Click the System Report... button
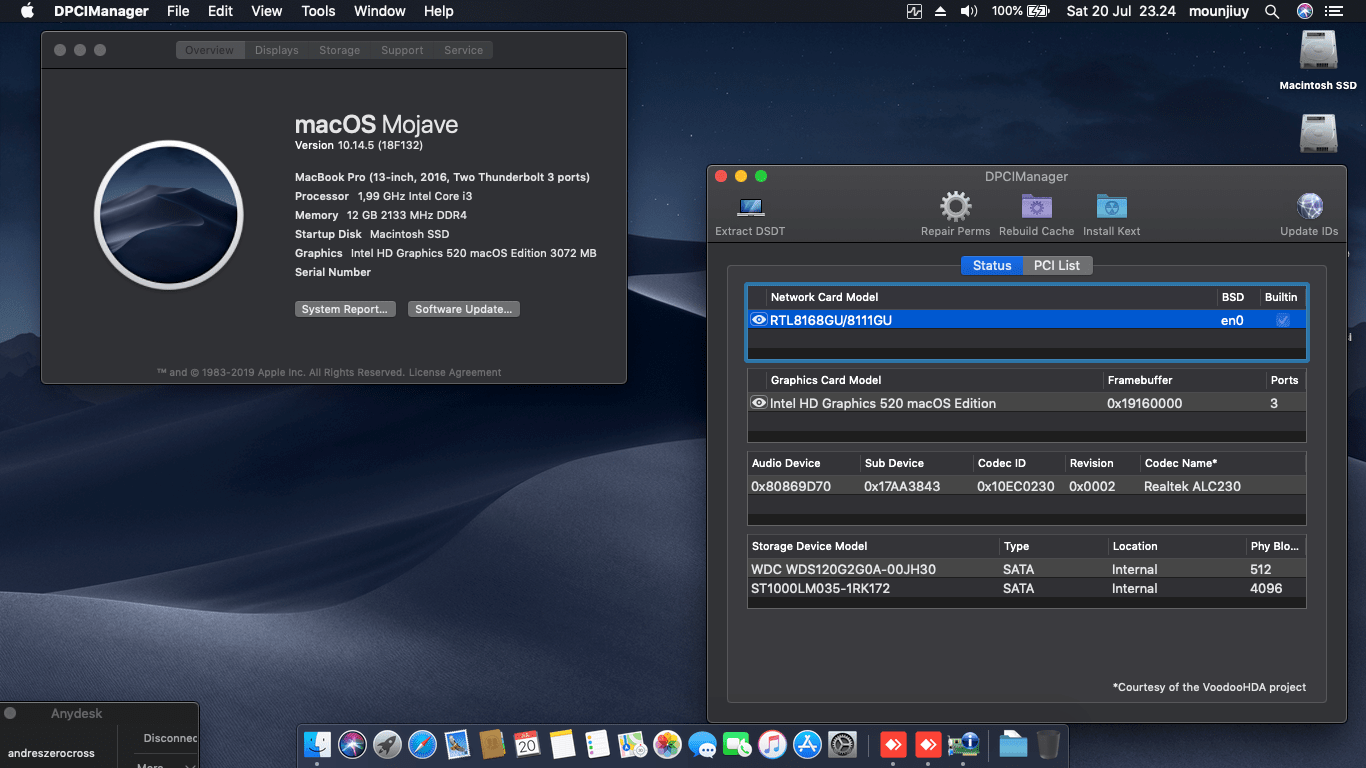The height and width of the screenshot is (768, 1366). [345, 309]
